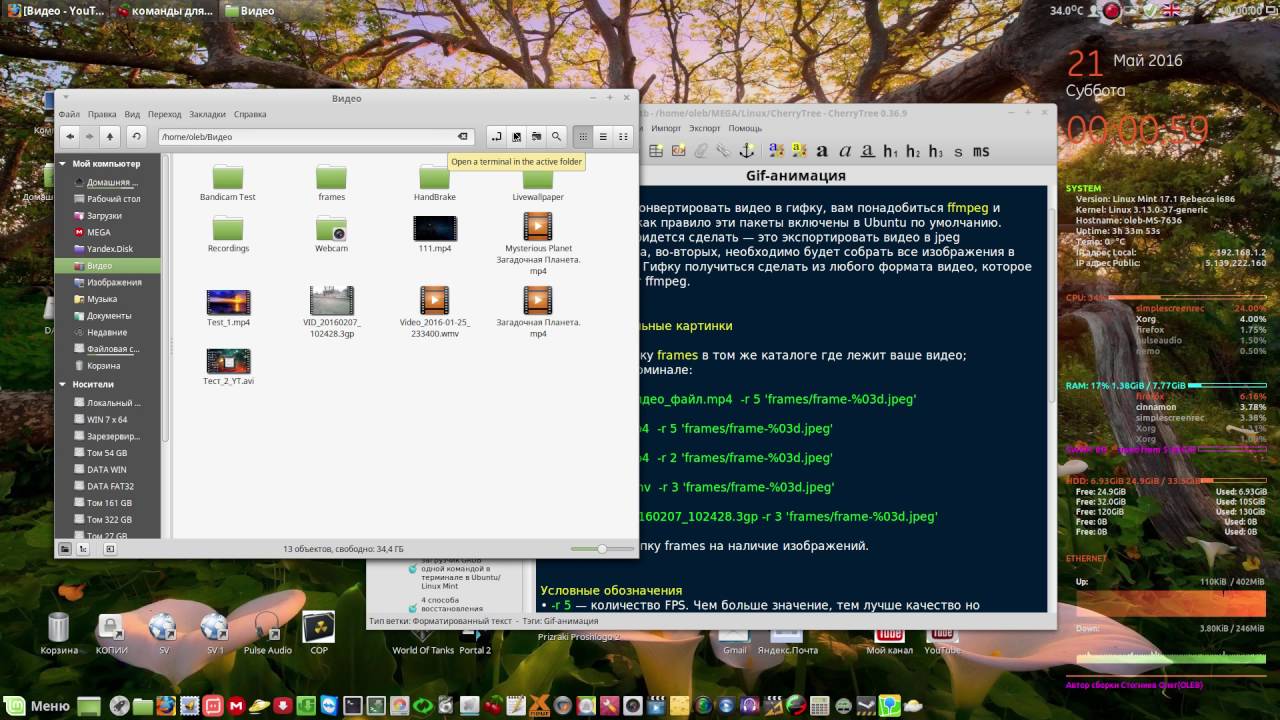Show places in file manager sidebar footer
Screen dimensions: 1280x720
tap(65, 549)
